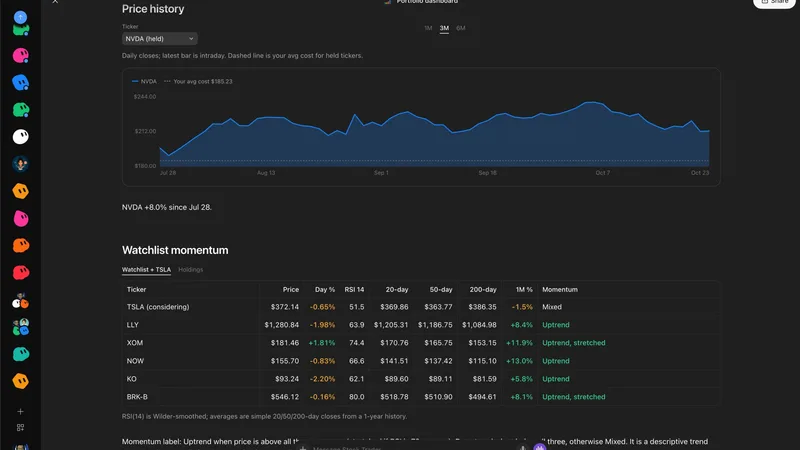Select the white blob avatar in sidebar
Viewport: 800px width, 450px height.
pos(20,137)
